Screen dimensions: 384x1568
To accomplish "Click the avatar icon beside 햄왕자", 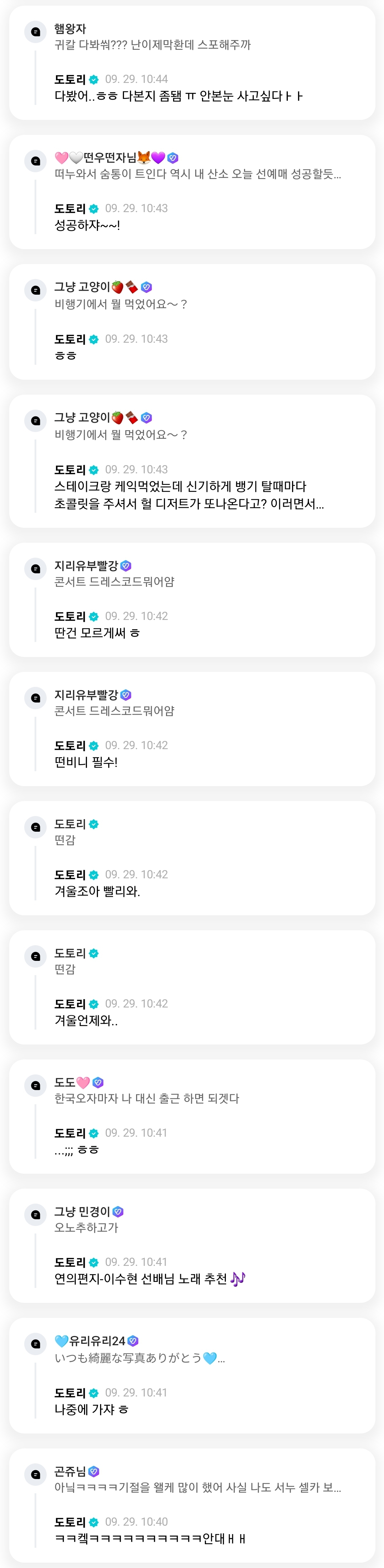I will click(35, 32).
